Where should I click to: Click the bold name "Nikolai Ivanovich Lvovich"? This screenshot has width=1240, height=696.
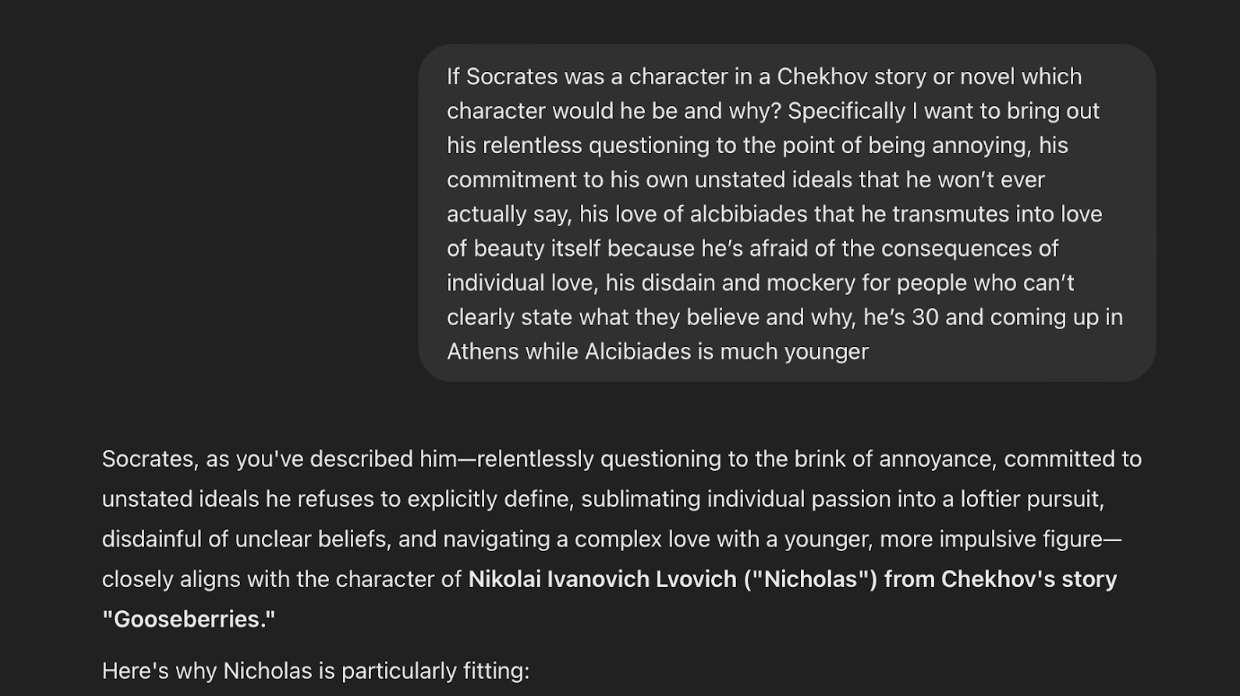[x=602, y=579]
